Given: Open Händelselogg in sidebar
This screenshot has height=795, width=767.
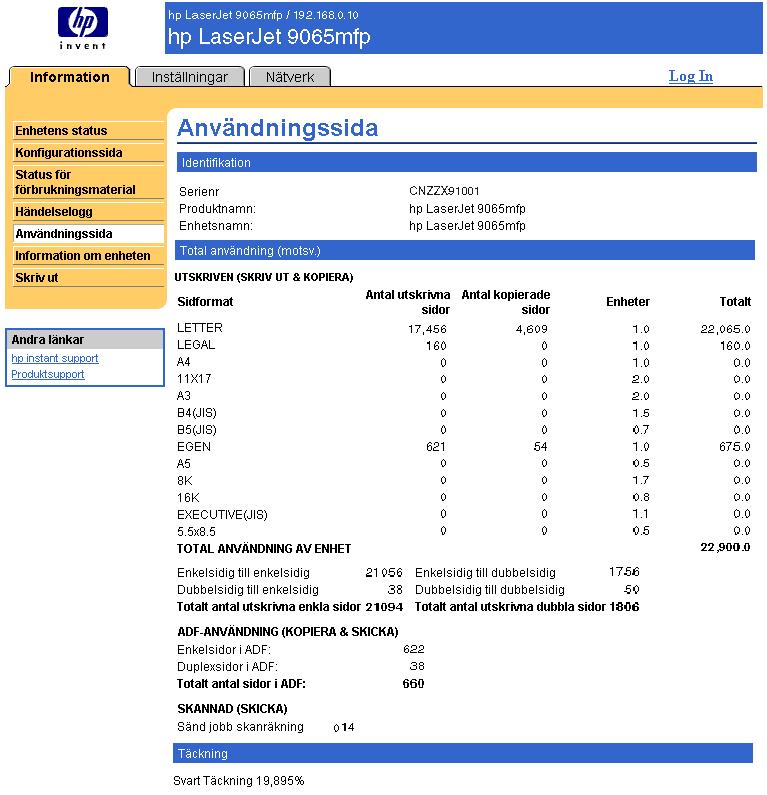Looking at the screenshot, I should (x=88, y=212).
